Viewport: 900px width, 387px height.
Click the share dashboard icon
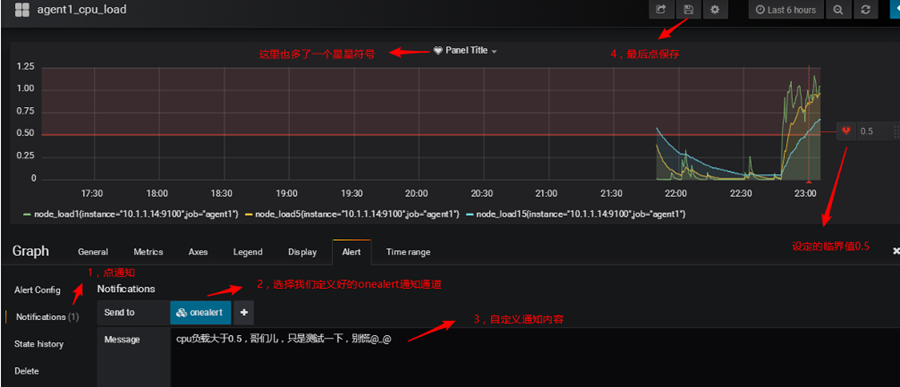(x=661, y=10)
